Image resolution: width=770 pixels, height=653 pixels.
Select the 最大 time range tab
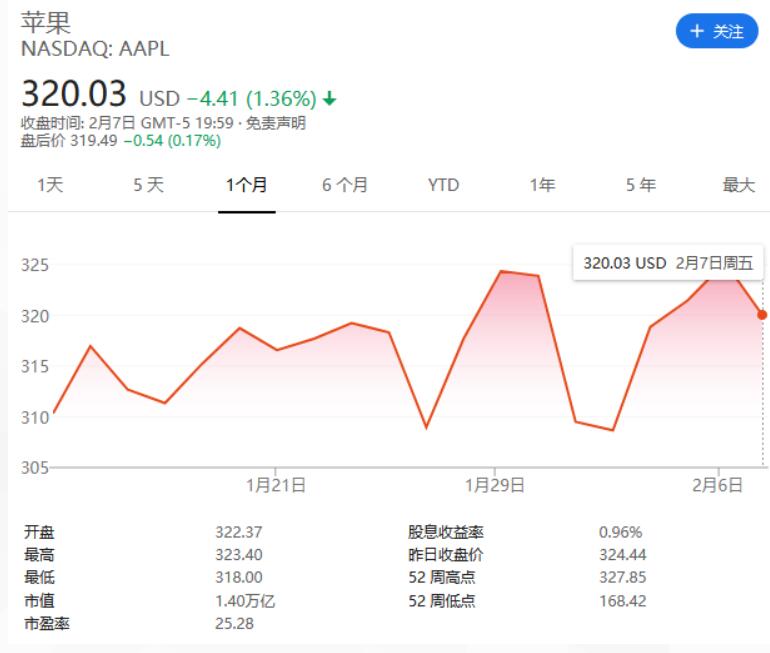click(739, 185)
